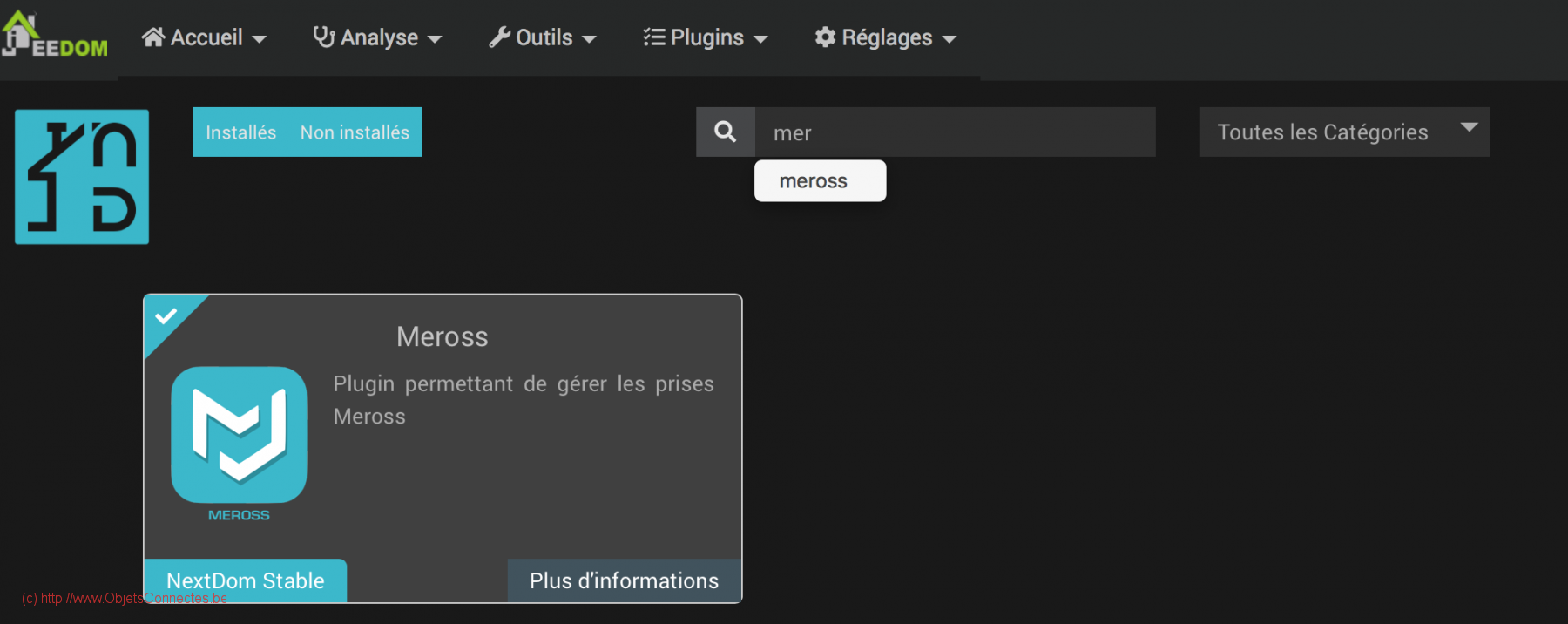Image resolution: width=1568 pixels, height=624 pixels.
Task: Click the Meross plugin title
Action: point(443,336)
